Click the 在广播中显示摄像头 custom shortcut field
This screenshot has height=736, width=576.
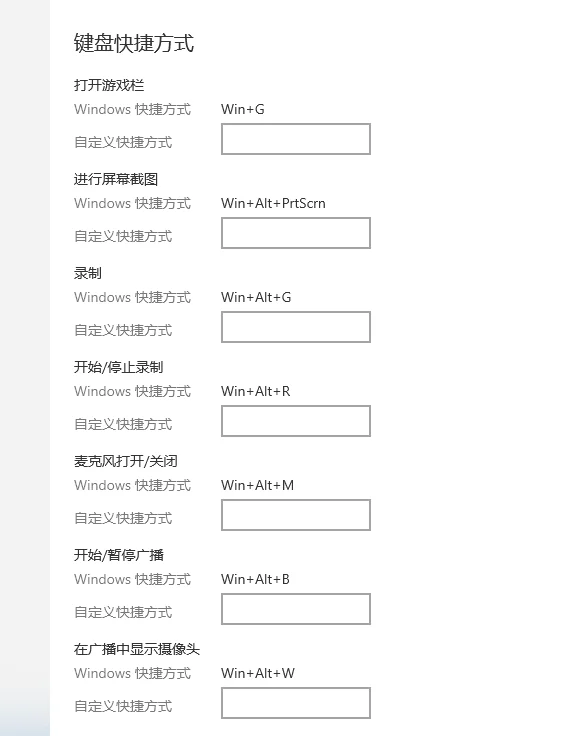tap(296, 703)
